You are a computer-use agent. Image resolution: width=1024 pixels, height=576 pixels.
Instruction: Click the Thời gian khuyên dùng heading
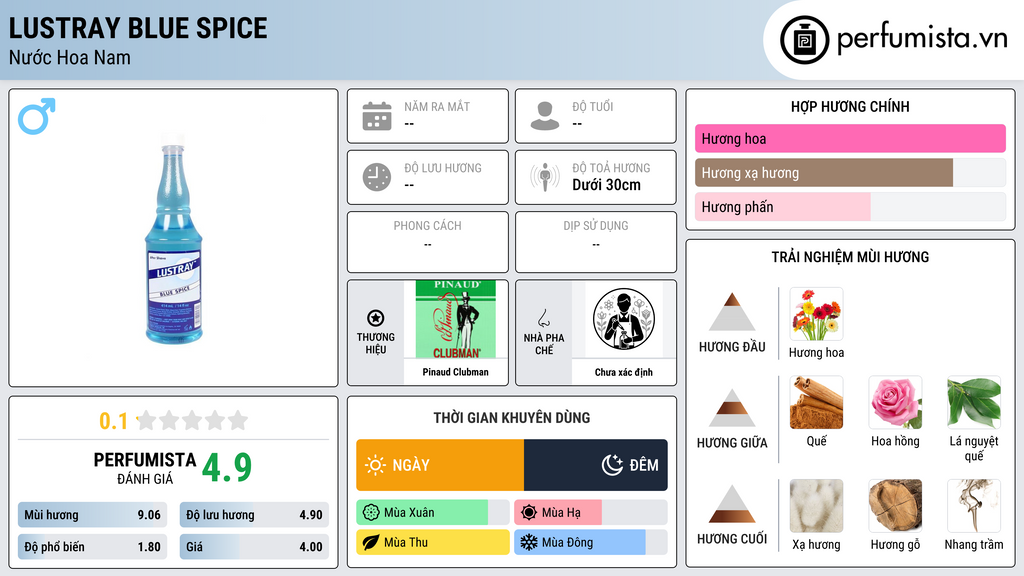pyautogui.click(x=512, y=417)
